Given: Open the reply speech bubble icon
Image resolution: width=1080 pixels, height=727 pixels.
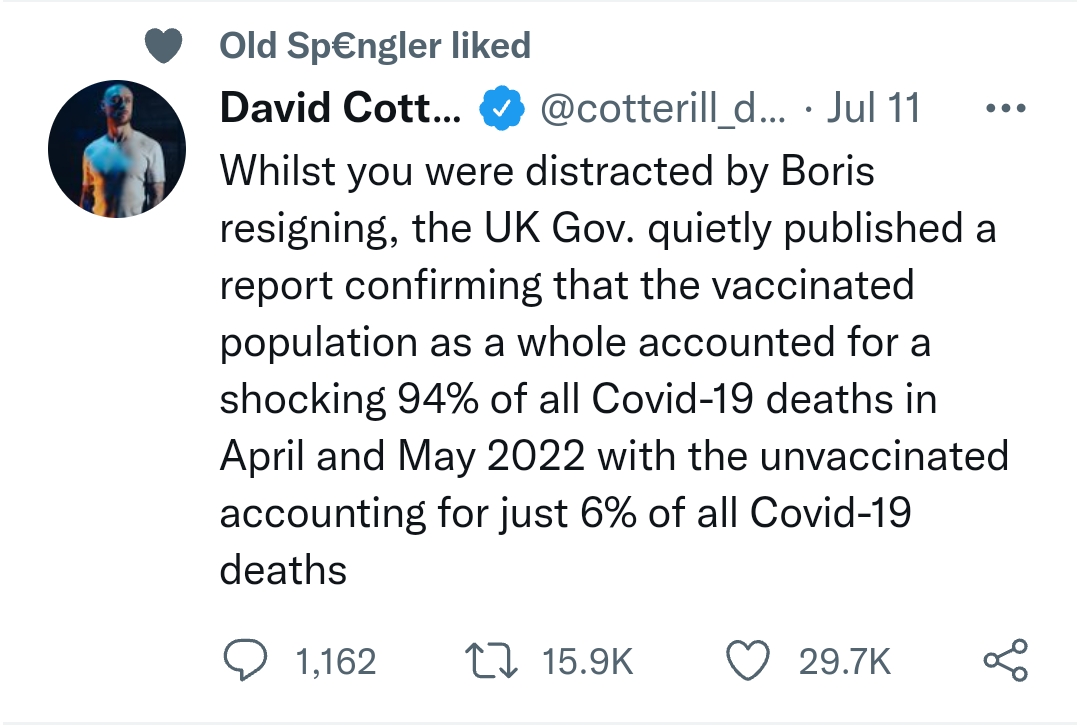Looking at the screenshot, I should (245, 660).
